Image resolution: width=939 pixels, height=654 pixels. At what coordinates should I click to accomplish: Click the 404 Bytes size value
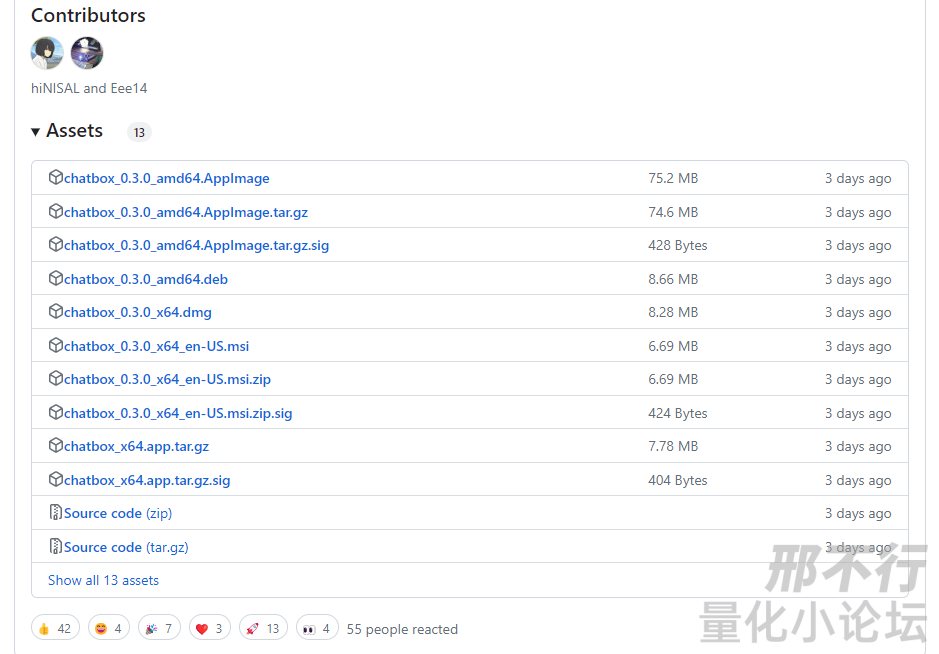677,481
